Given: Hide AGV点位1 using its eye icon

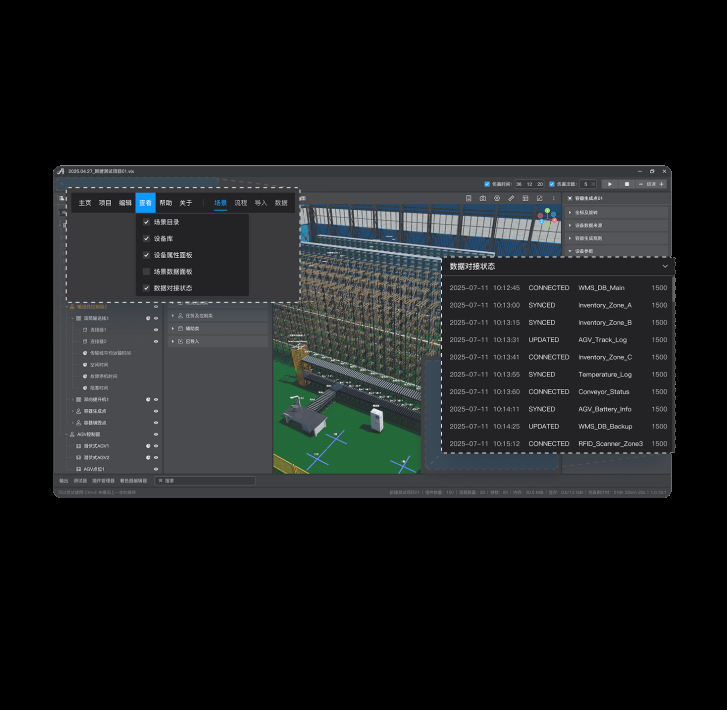Looking at the screenshot, I should [156, 469].
